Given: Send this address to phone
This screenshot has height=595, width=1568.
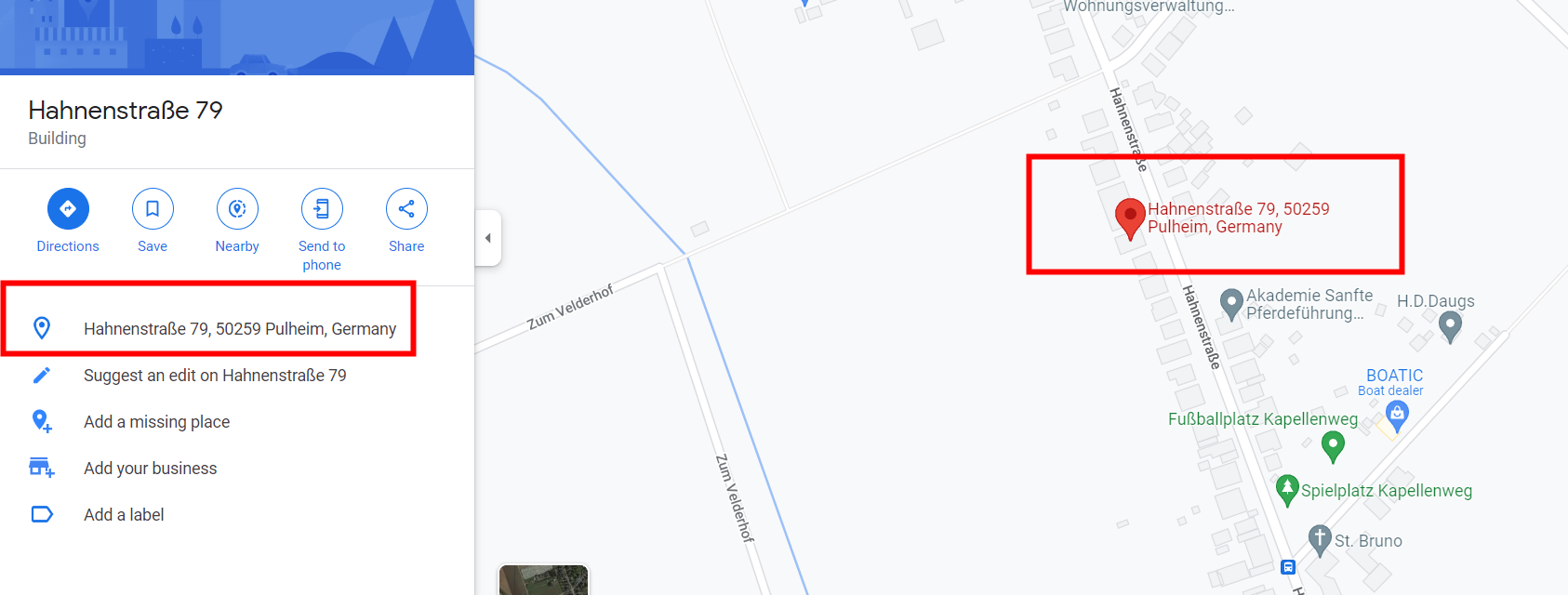Looking at the screenshot, I should 322,209.
